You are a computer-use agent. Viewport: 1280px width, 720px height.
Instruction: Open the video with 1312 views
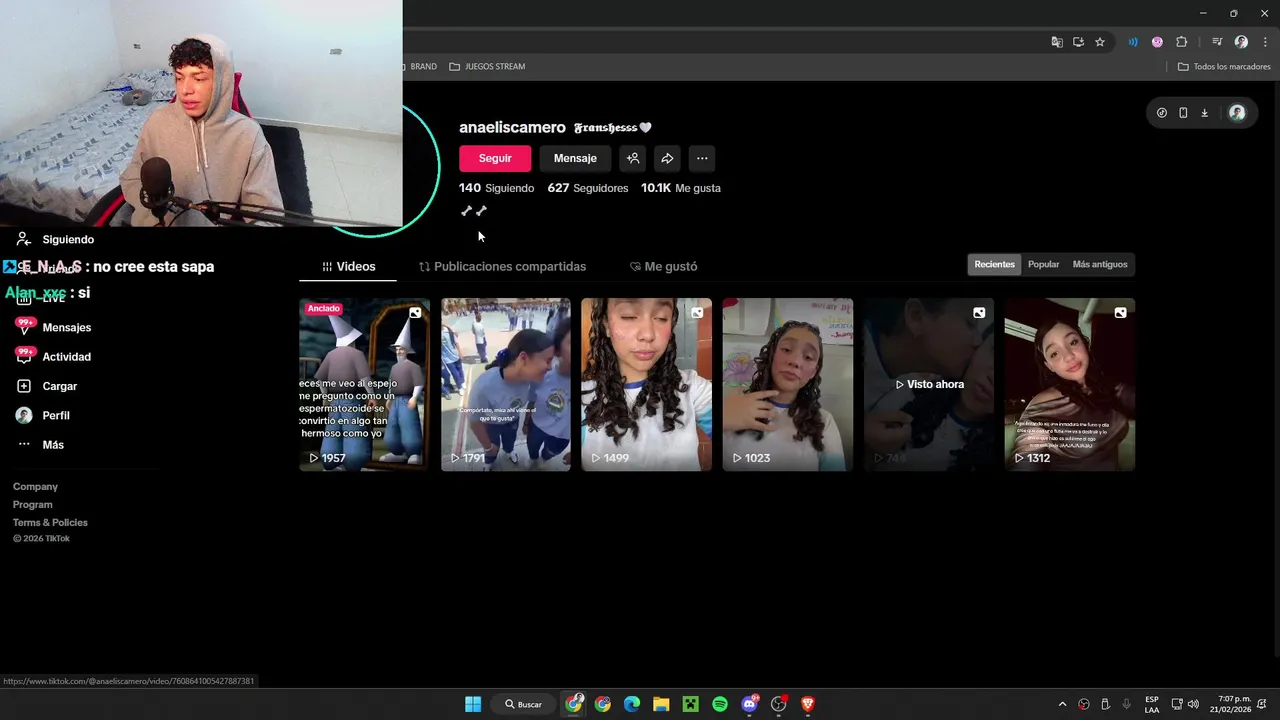pyautogui.click(x=1070, y=384)
